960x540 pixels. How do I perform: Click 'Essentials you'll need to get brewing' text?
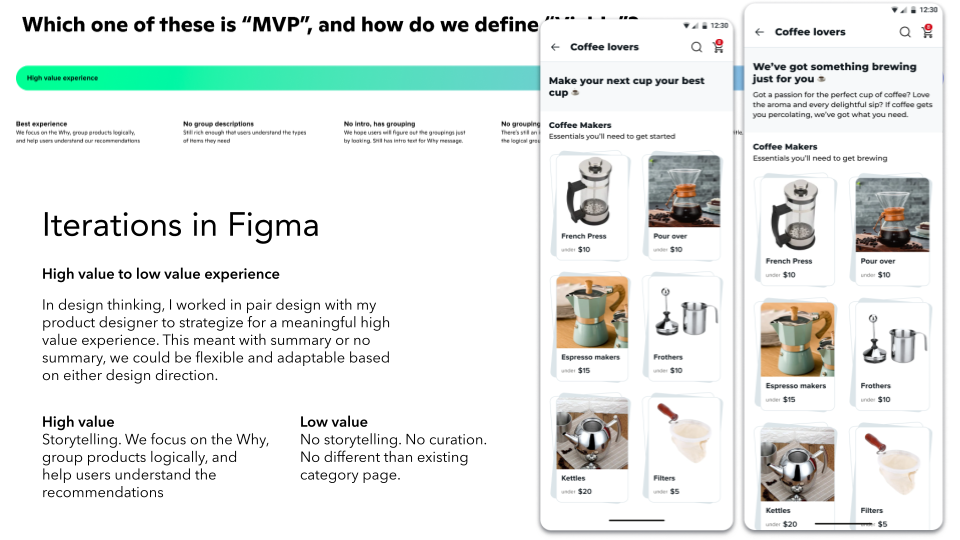pyautogui.click(x=820, y=158)
